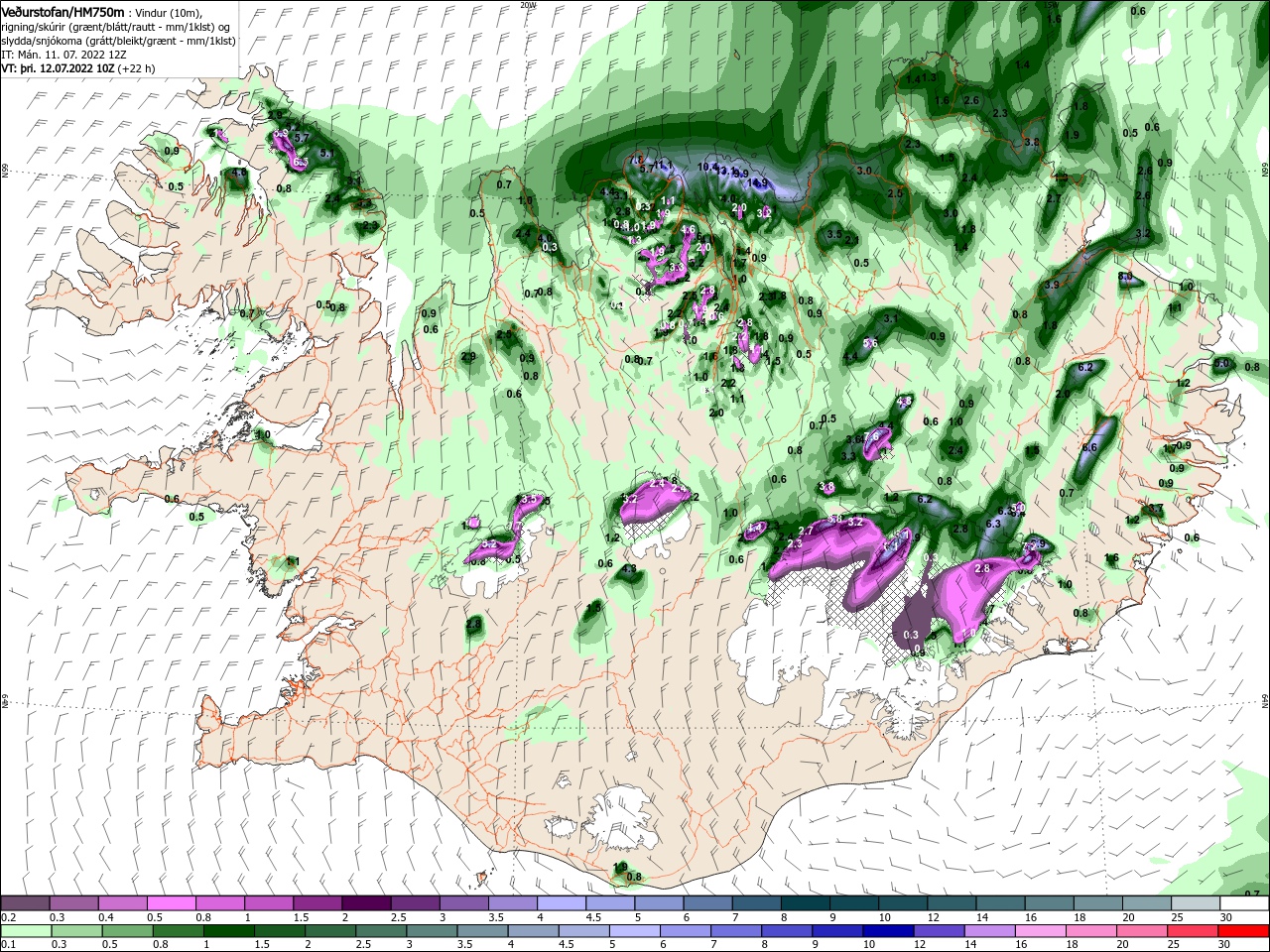The height and width of the screenshot is (952, 1270).
Task: Pick the dark grey-purple 0.2 swatch, upper legend row
Action: (25, 903)
